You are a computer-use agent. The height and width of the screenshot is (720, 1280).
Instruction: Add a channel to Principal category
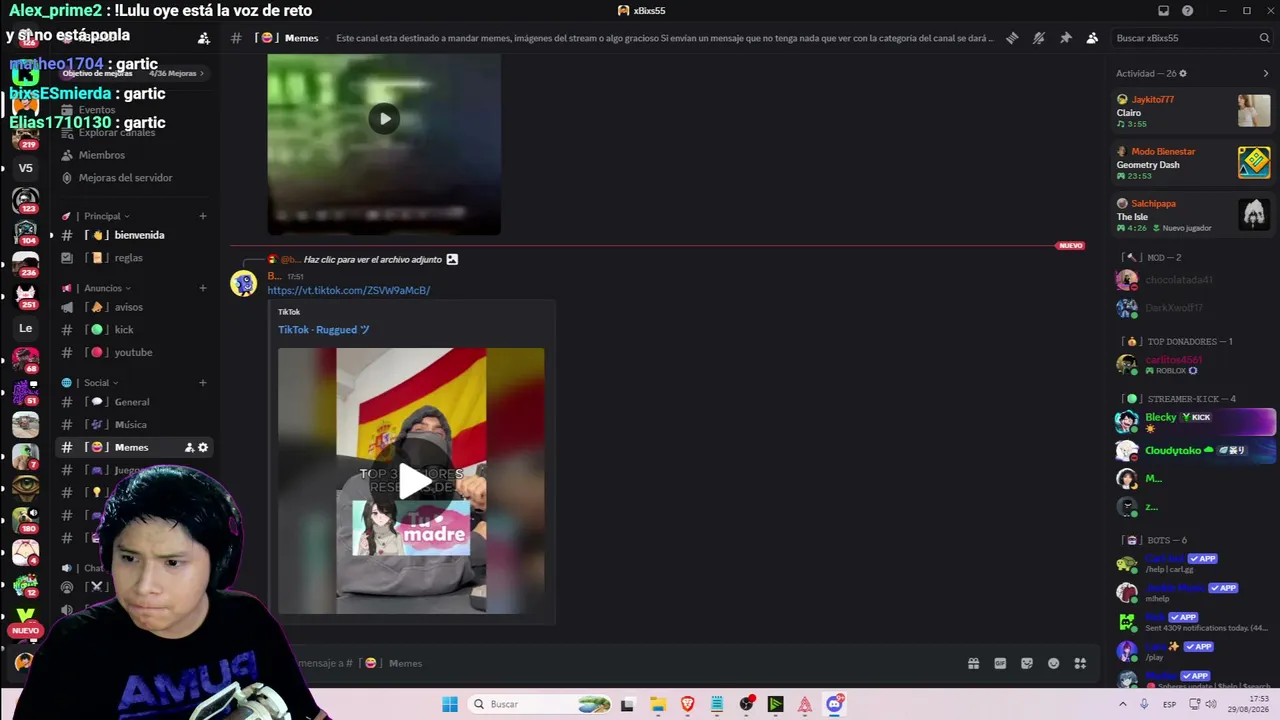point(203,216)
